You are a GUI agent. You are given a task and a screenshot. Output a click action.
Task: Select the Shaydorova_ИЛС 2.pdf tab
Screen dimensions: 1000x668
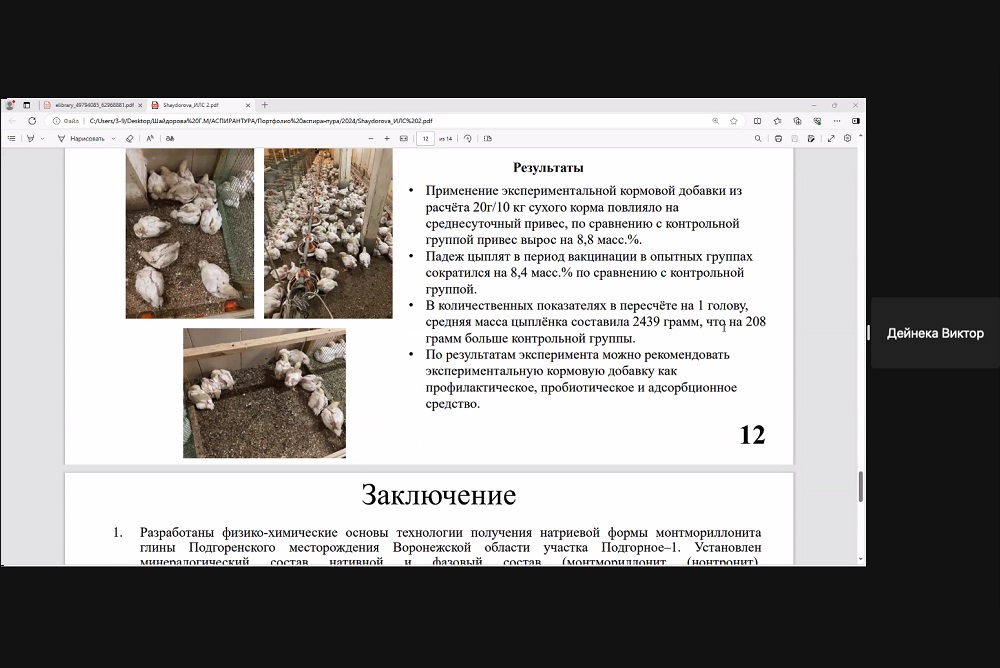tap(192, 104)
